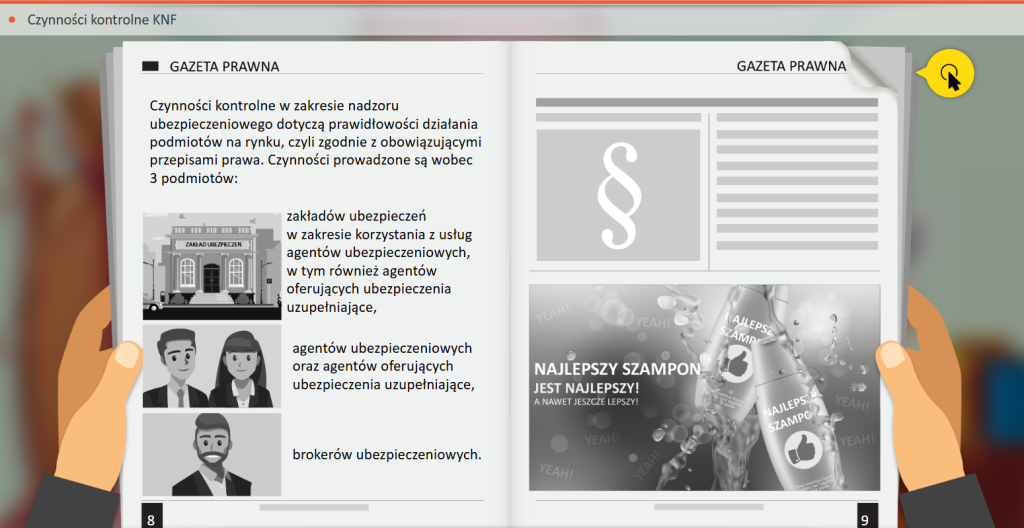The image size is (1024, 528).
Task: Click the yellow cursor hint button
Action: [x=949, y=74]
